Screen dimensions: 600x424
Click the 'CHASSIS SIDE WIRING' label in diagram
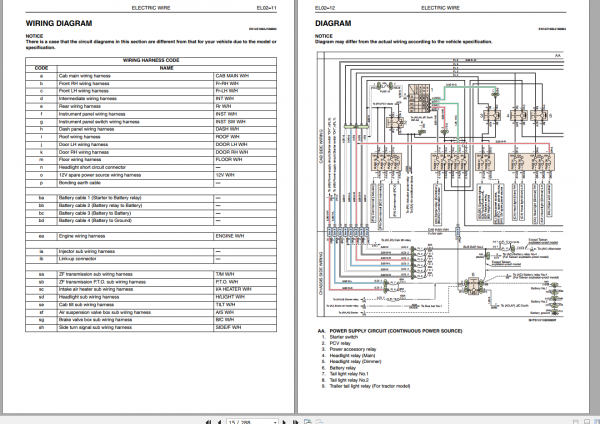pyautogui.click(x=321, y=274)
